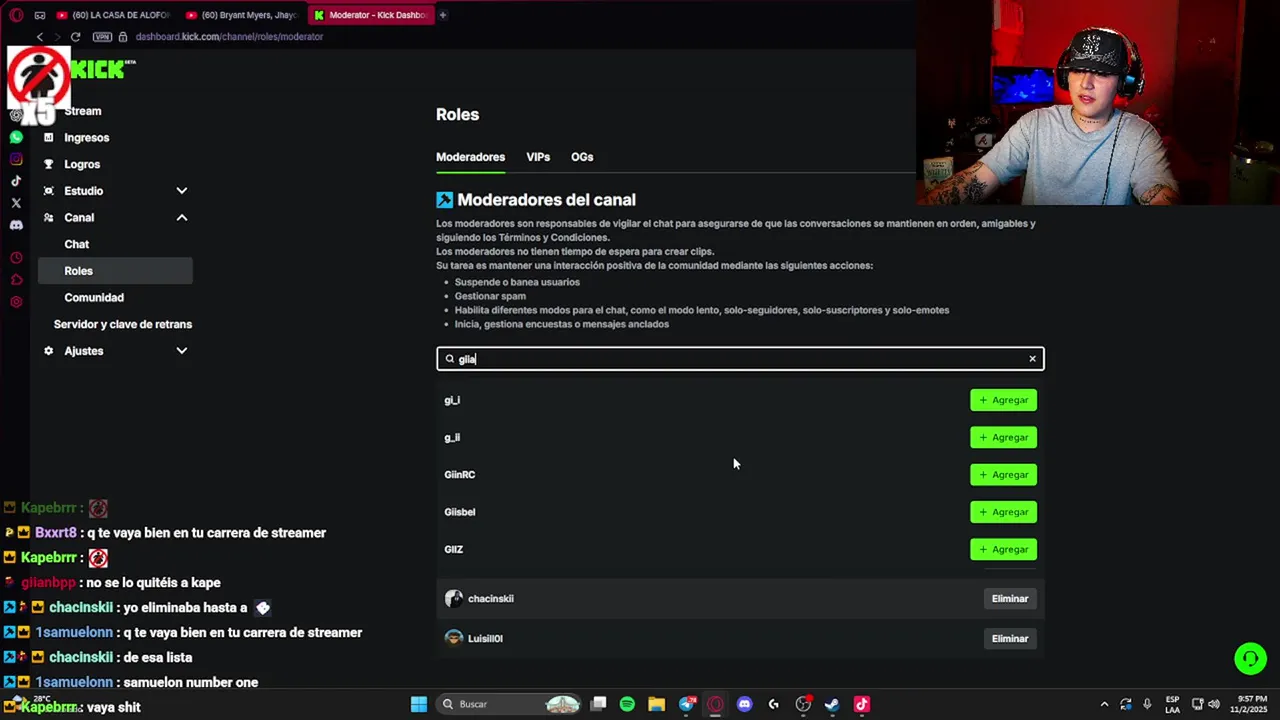Click Agregar for user g_ii
Viewport: 1280px width, 720px height.
(1003, 437)
